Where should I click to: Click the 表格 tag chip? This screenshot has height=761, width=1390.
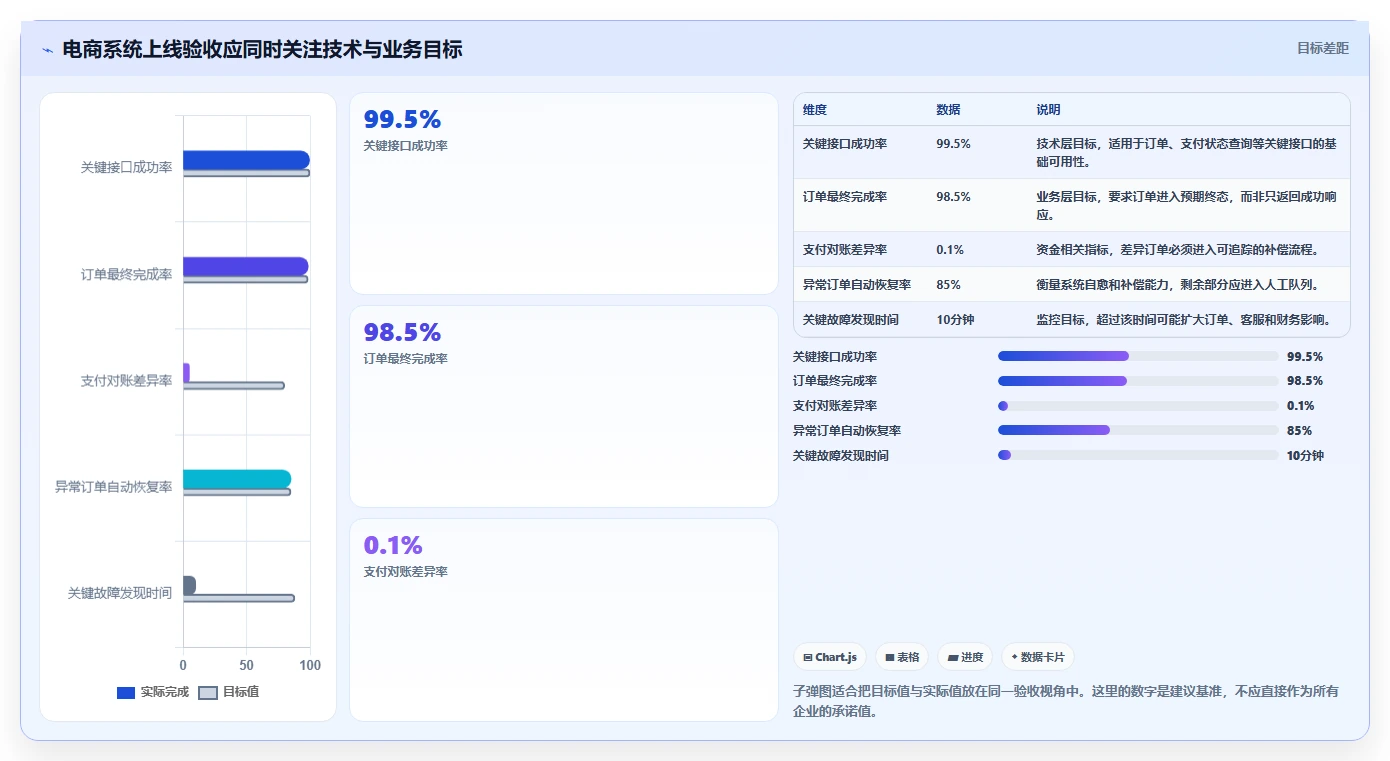pyautogui.click(x=902, y=657)
